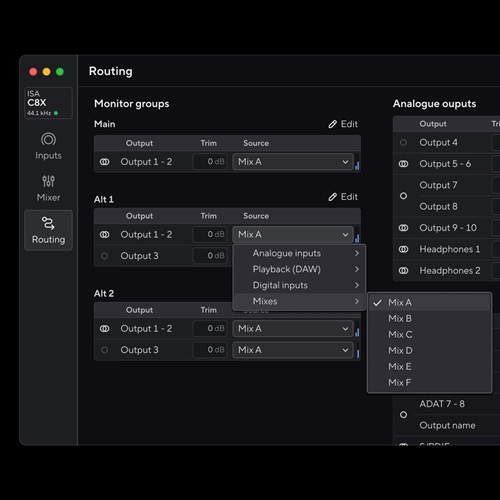Viewport: 500px width, 500px height.
Task: Open the Mixer page in sidebar
Action: (48, 188)
